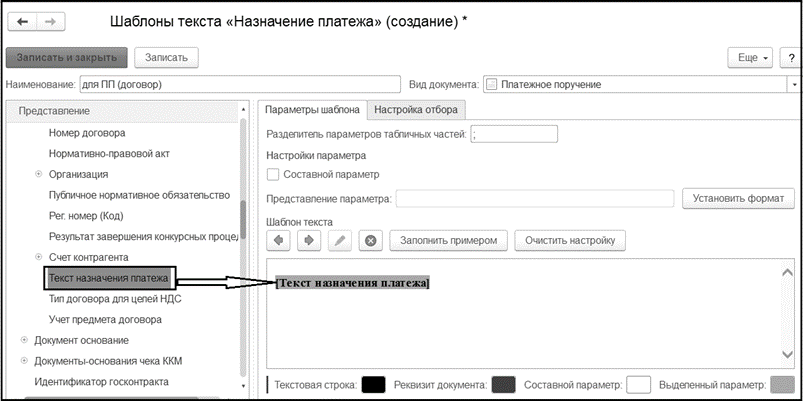Switch to the Настройка отбора tab
Screen dimensions: 803x401
click(416, 110)
